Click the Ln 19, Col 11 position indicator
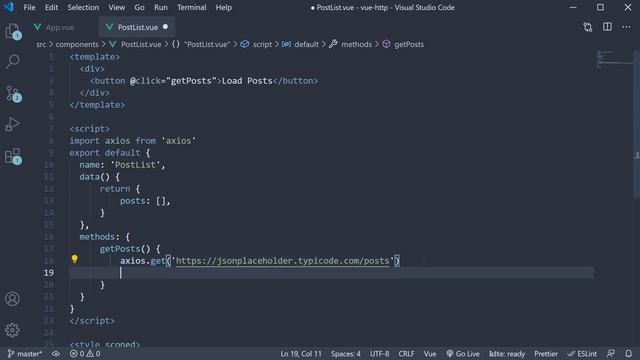 click(x=301, y=354)
